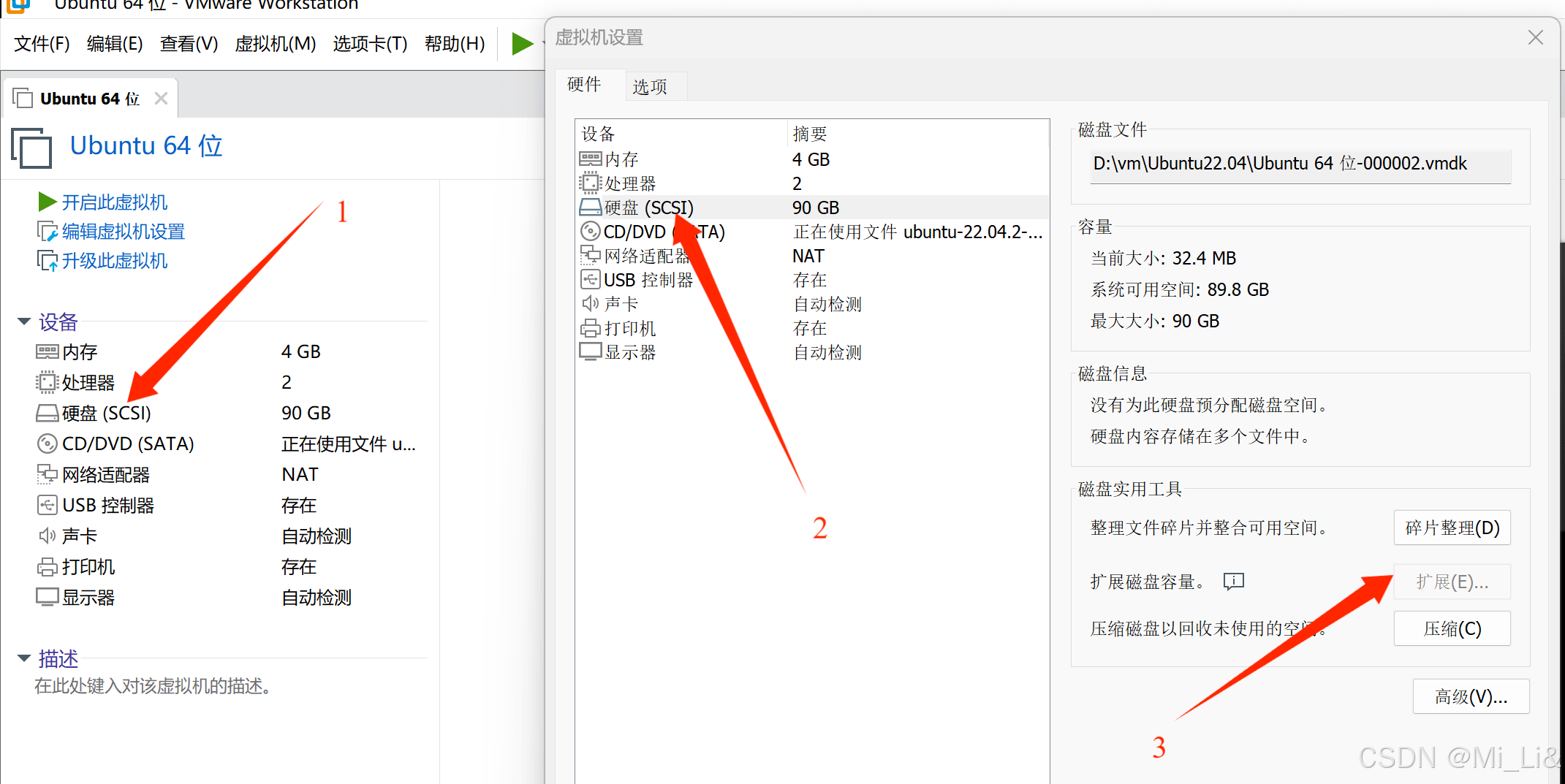Close the Ubuntu 64 位 tab
The width and height of the screenshot is (1565, 784).
point(161,98)
